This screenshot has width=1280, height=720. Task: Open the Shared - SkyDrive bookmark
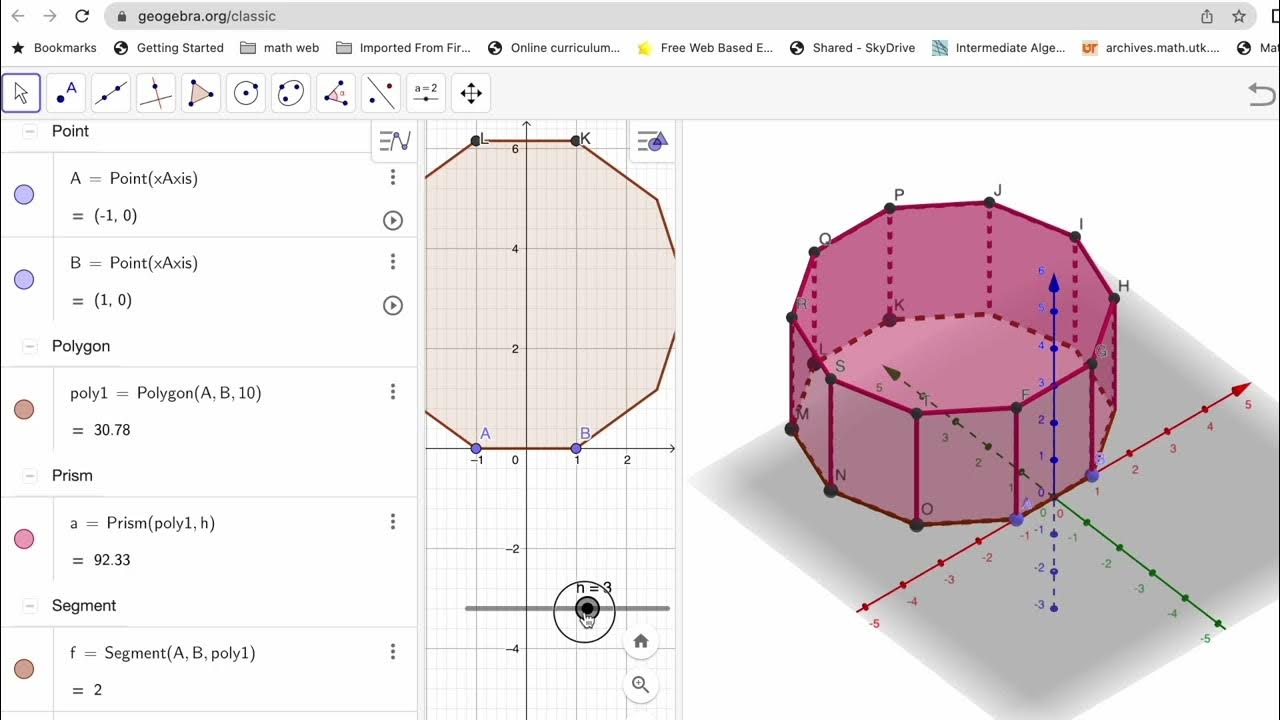[852, 48]
